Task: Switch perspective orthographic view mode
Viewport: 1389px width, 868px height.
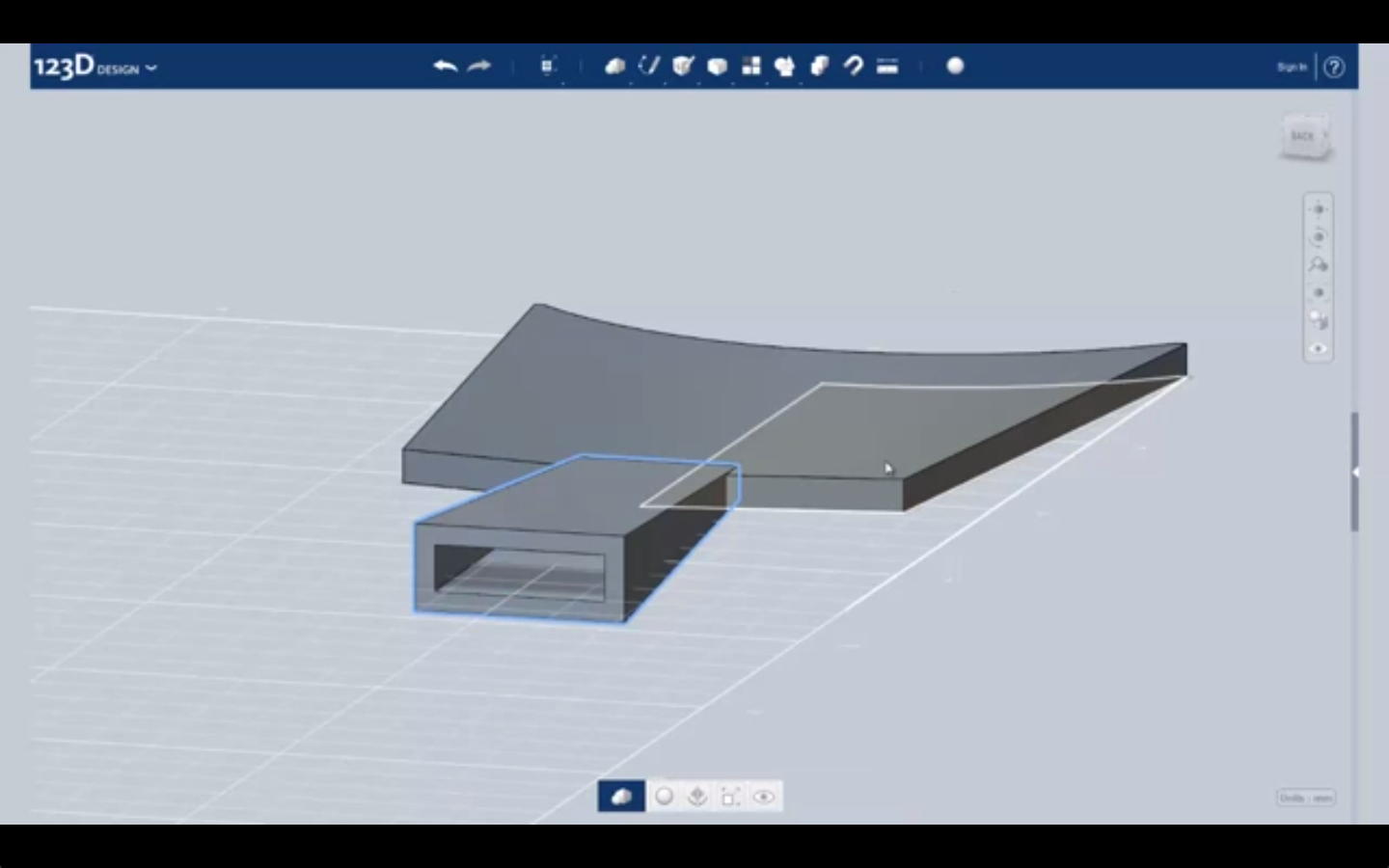Action: 1319,320
